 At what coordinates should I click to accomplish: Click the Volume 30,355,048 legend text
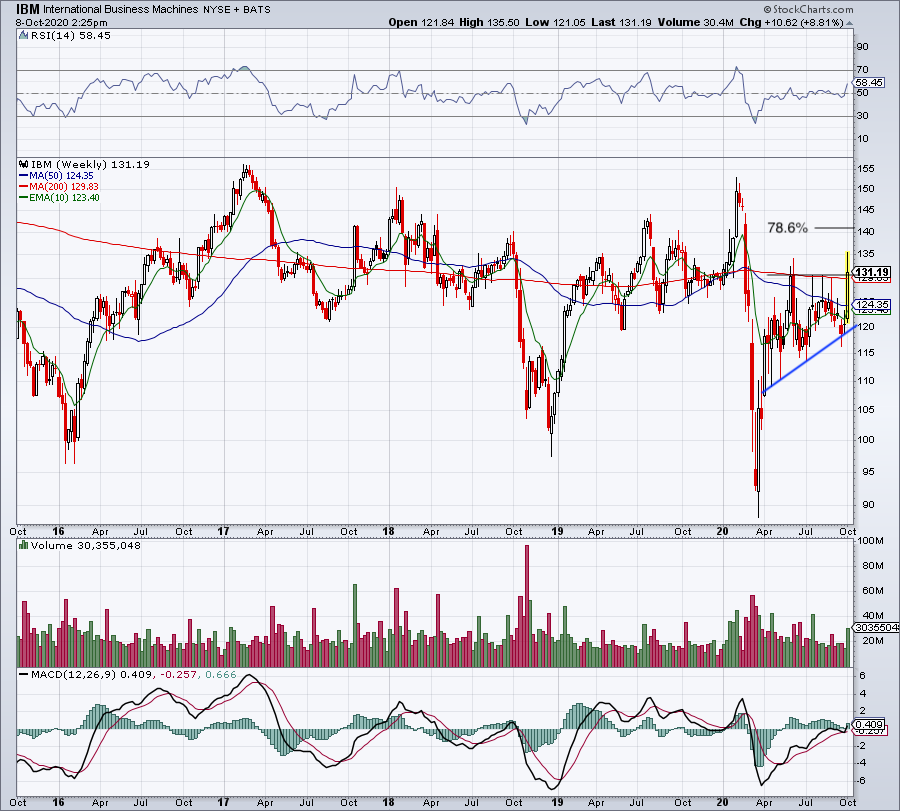(86, 545)
